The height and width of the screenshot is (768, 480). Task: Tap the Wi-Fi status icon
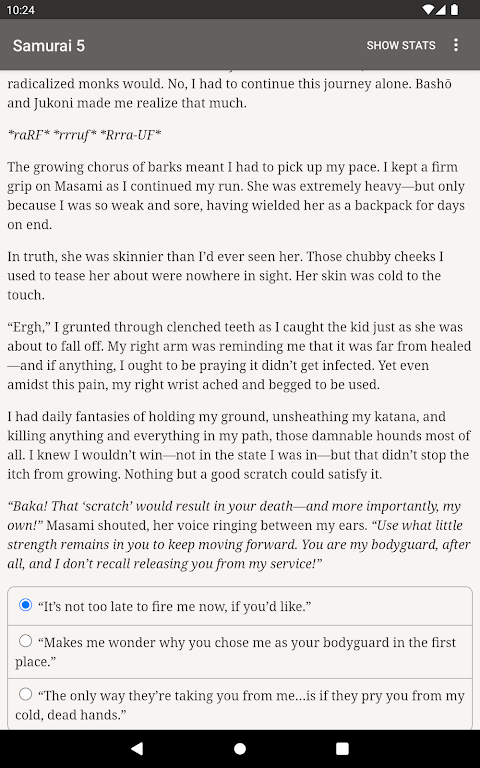[428, 9]
